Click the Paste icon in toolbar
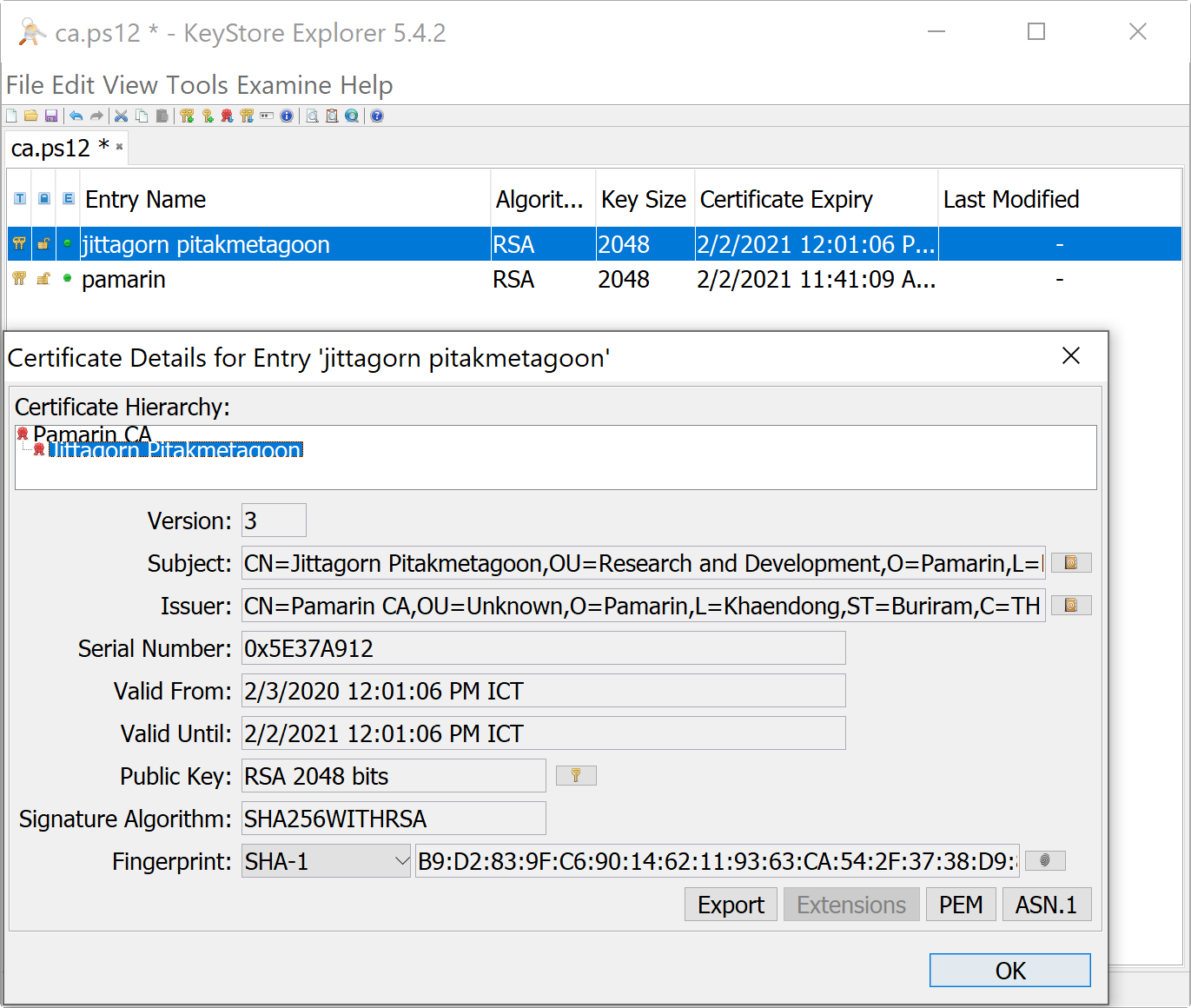Screen dimensions: 1191x1008 (162, 116)
